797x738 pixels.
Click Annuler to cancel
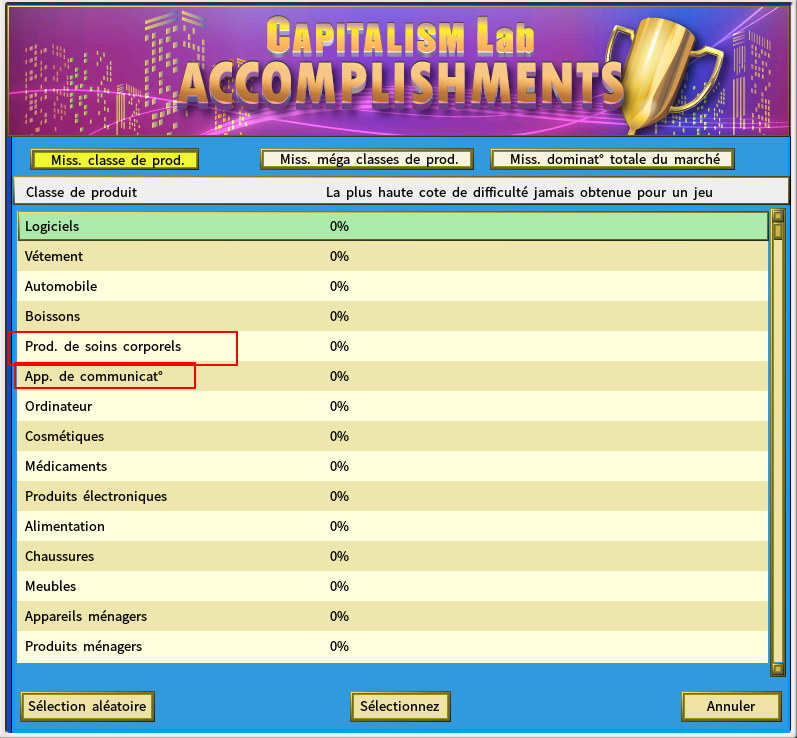[x=731, y=706]
